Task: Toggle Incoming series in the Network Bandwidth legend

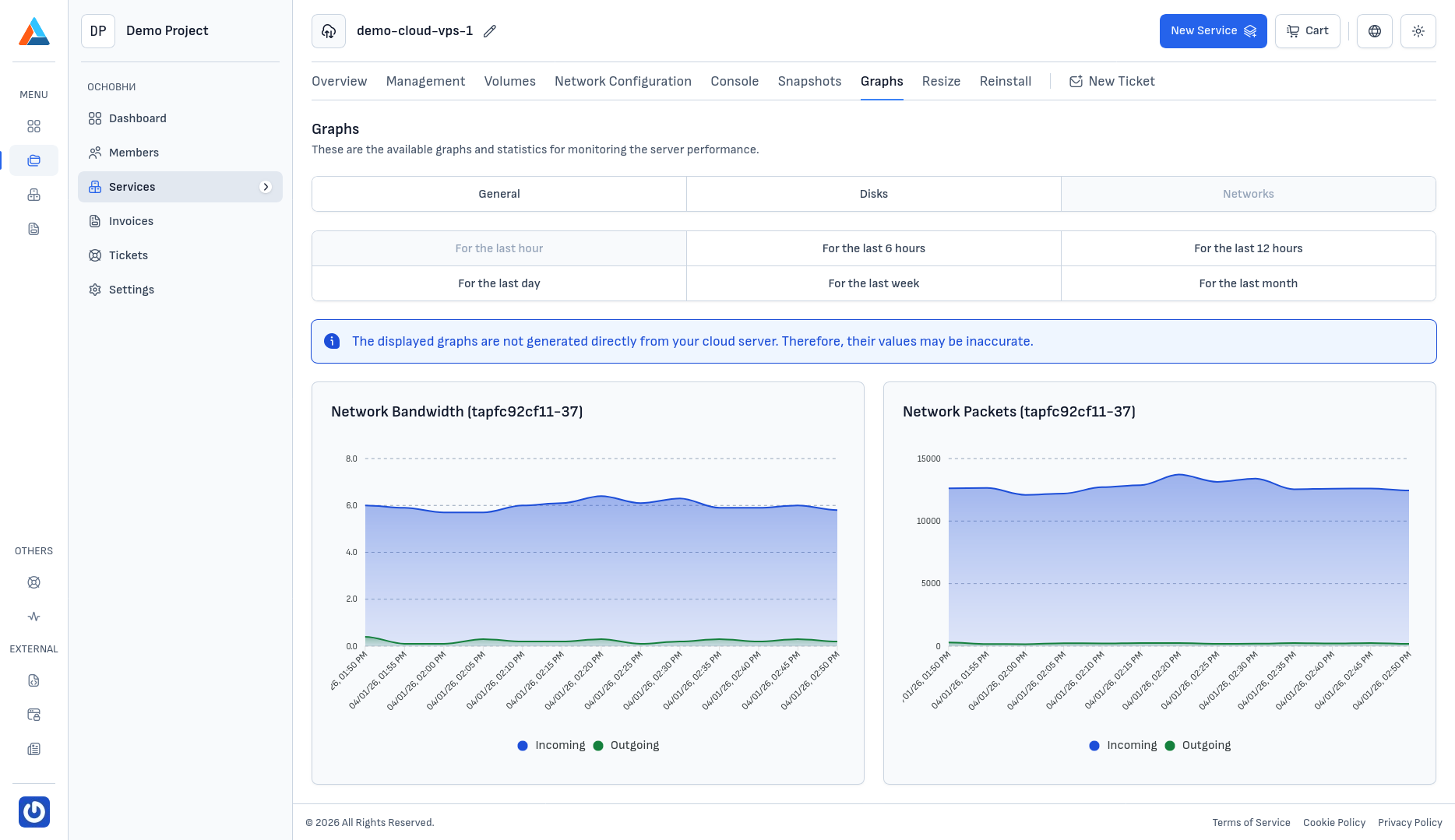Action: tap(551, 745)
